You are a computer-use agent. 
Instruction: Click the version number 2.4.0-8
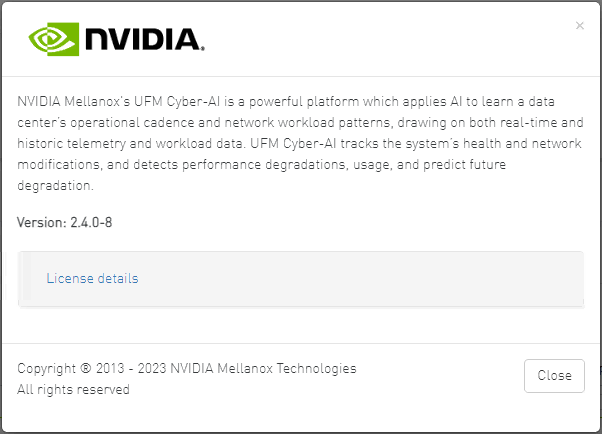coord(90,222)
